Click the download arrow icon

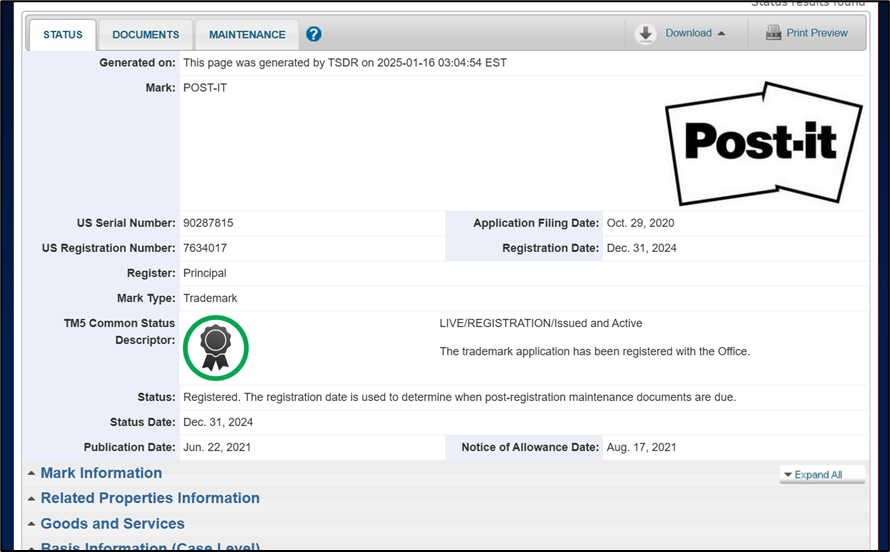pos(645,34)
